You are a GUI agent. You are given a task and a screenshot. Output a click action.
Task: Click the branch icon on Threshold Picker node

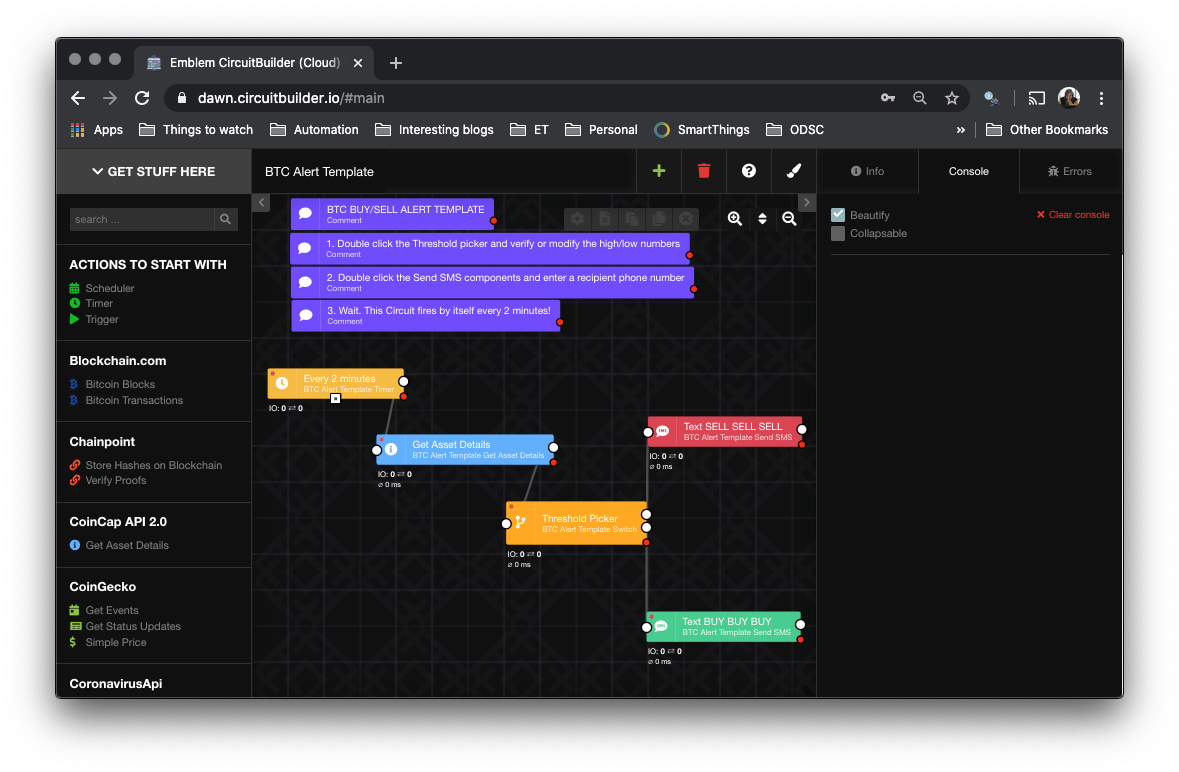(520, 523)
